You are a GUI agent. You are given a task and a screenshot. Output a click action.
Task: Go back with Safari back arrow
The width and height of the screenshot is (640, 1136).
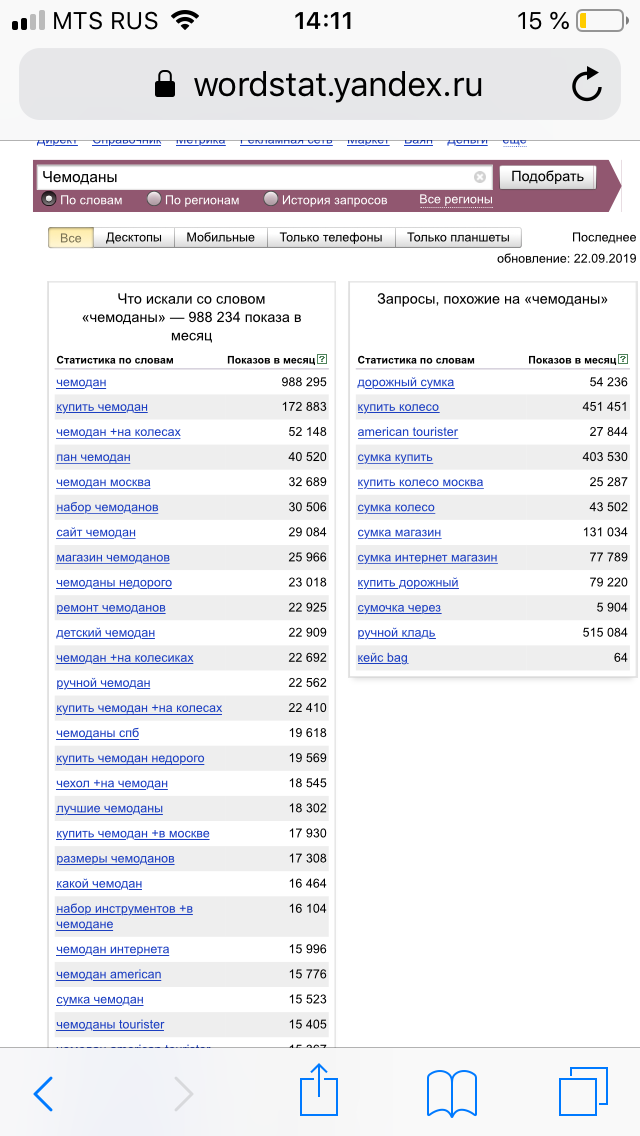[43, 1094]
